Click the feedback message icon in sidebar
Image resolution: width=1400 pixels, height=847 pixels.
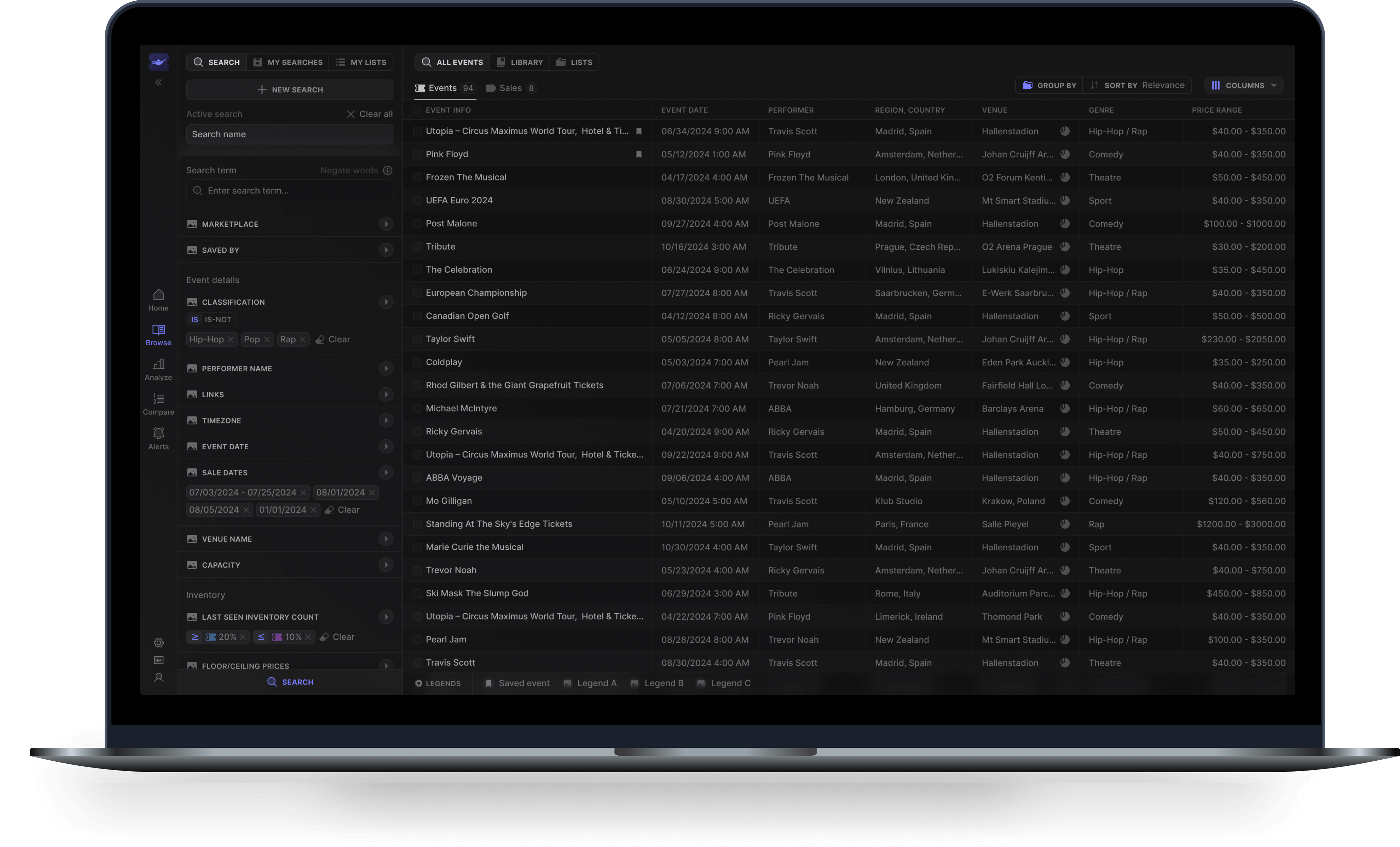pos(159,660)
